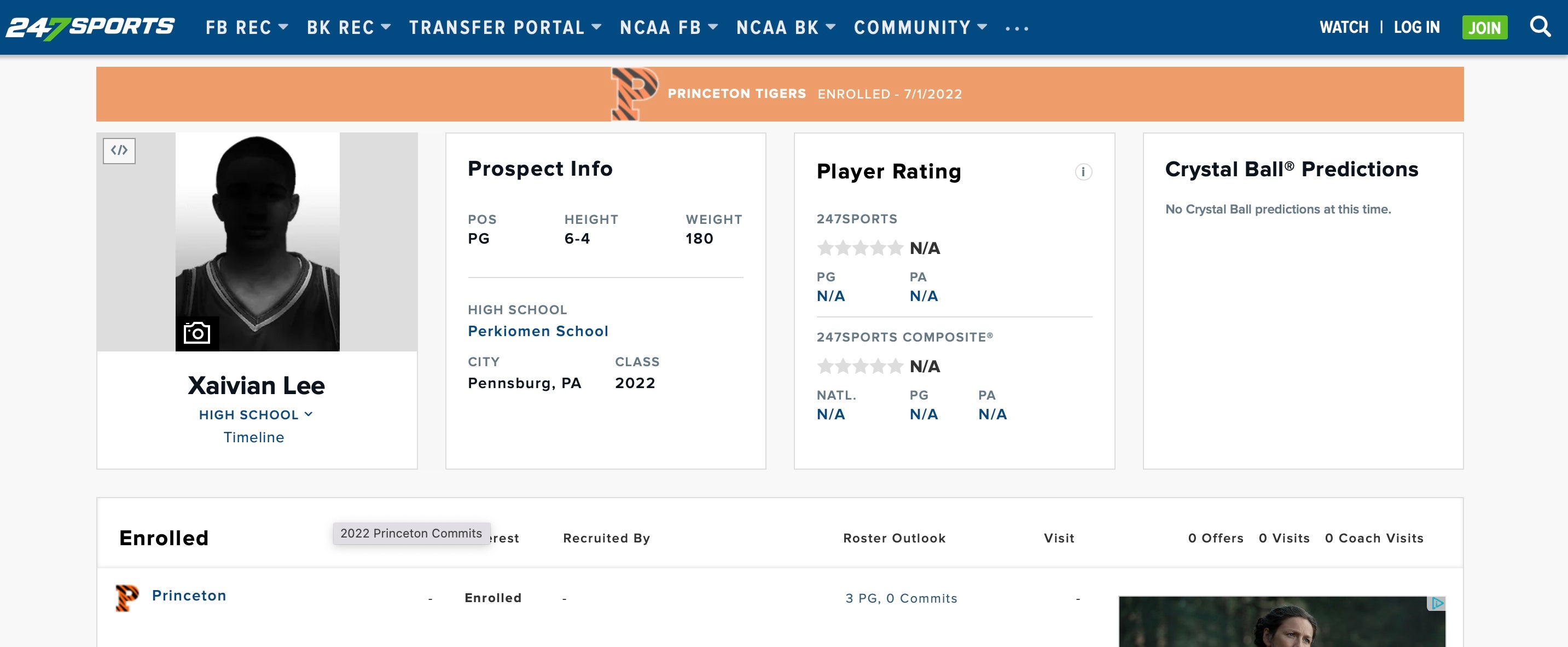Open the BK REC menu
This screenshot has height=647, width=1568.
pos(348,27)
